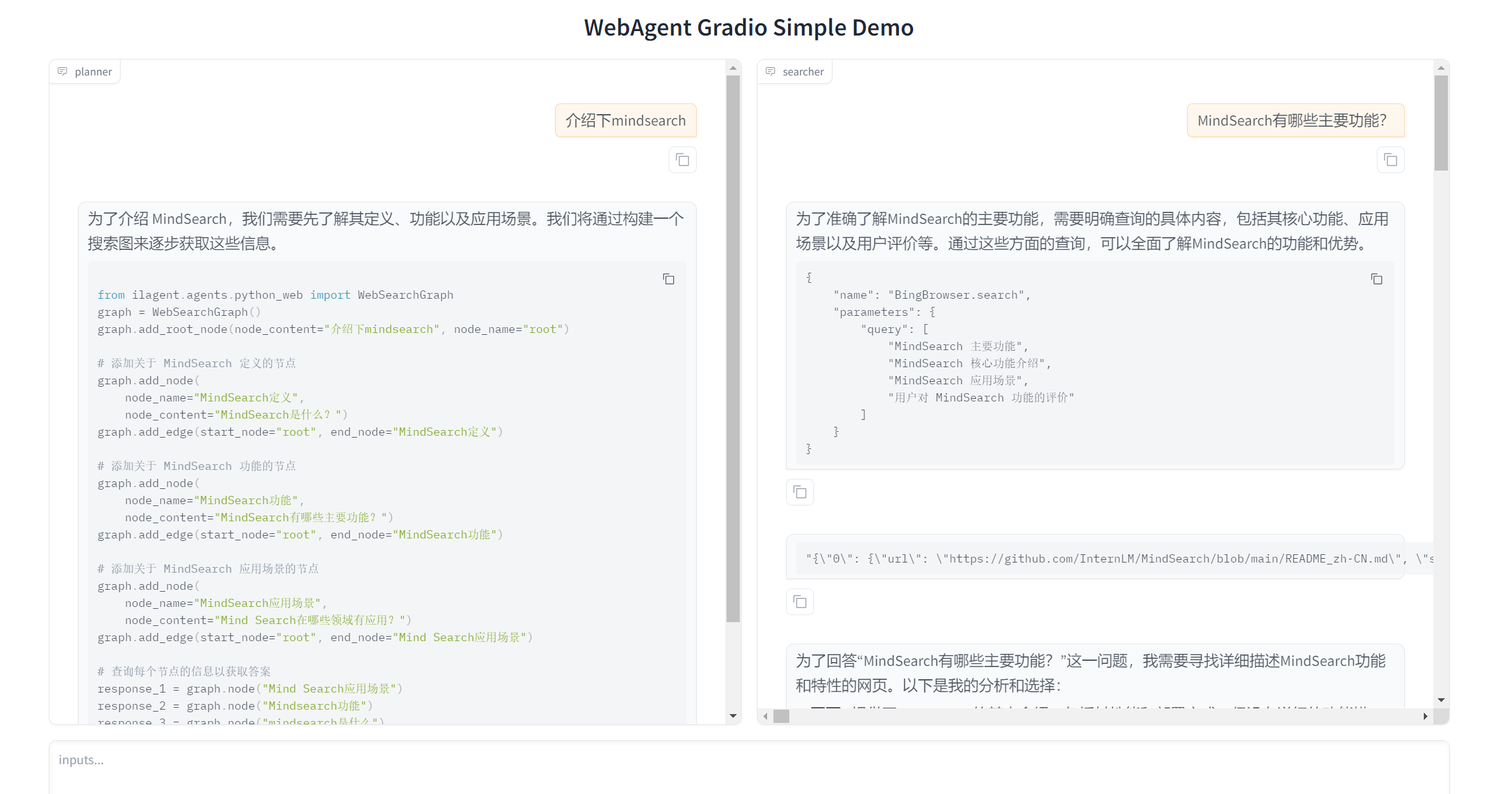Click planner panel scroll-down arrow
This screenshot has width=1512, height=794.
coord(733,716)
